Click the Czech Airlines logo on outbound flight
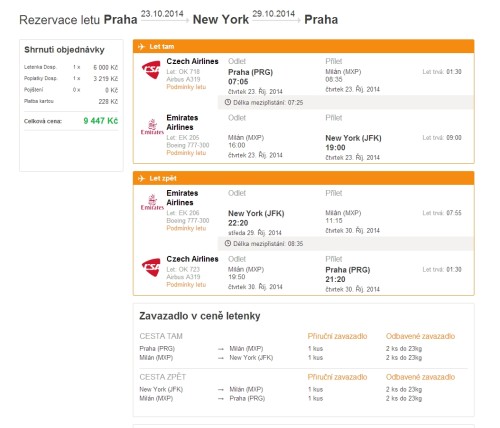The width and height of the screenshot is (500, 428). (x=151, y=70)
